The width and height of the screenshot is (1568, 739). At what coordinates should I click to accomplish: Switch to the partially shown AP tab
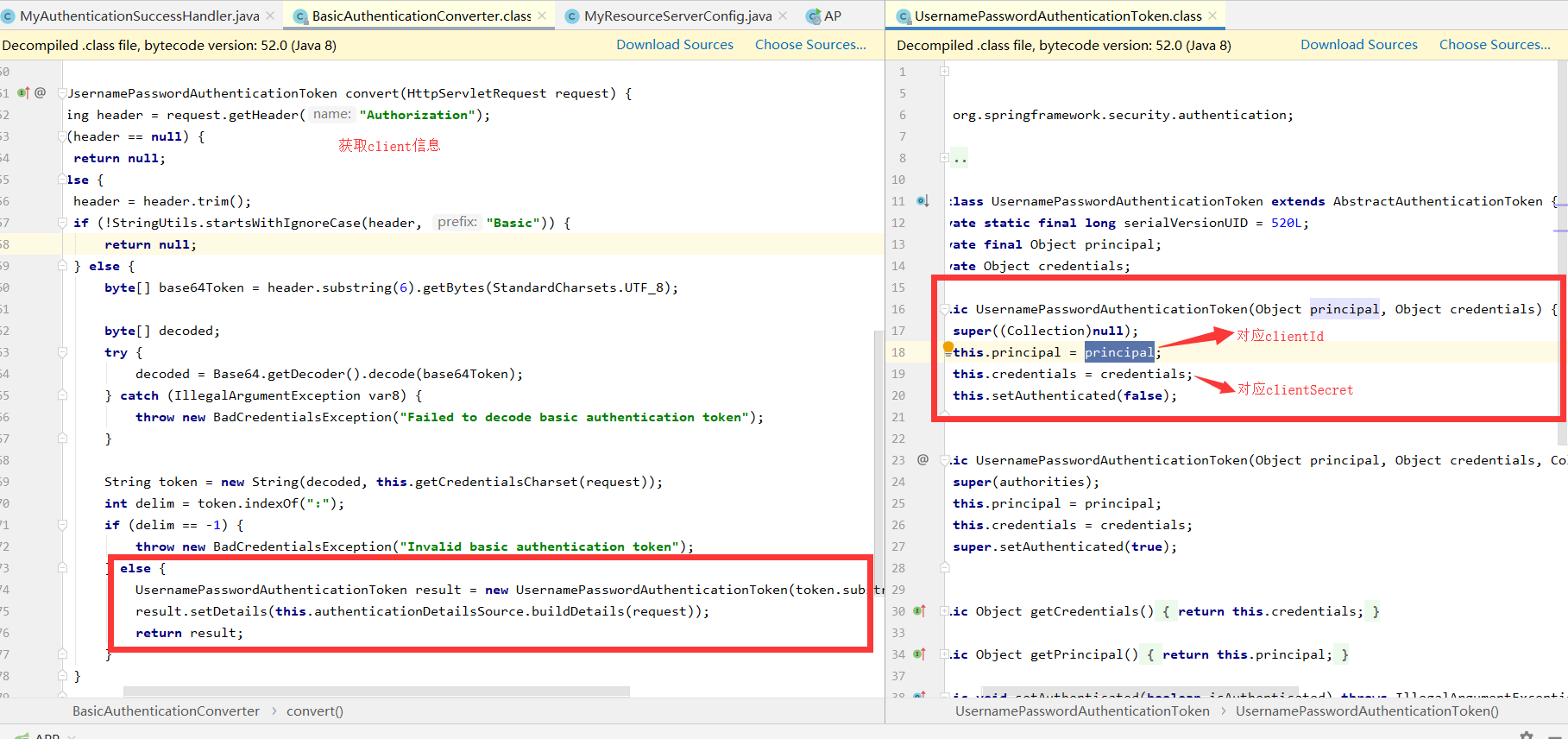click(824, 16)
